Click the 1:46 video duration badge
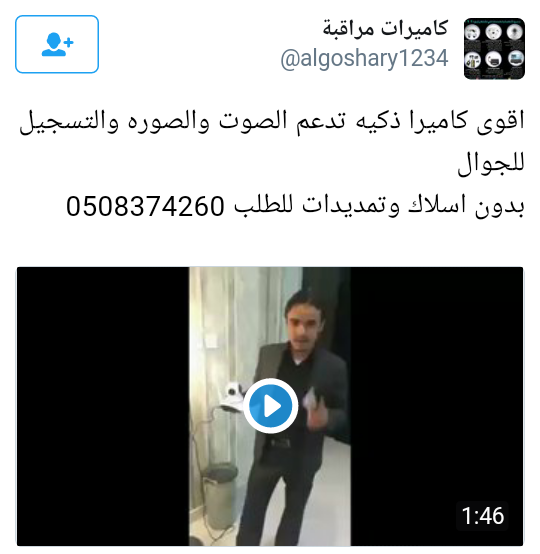540x554 pixels. click(482, 515)
